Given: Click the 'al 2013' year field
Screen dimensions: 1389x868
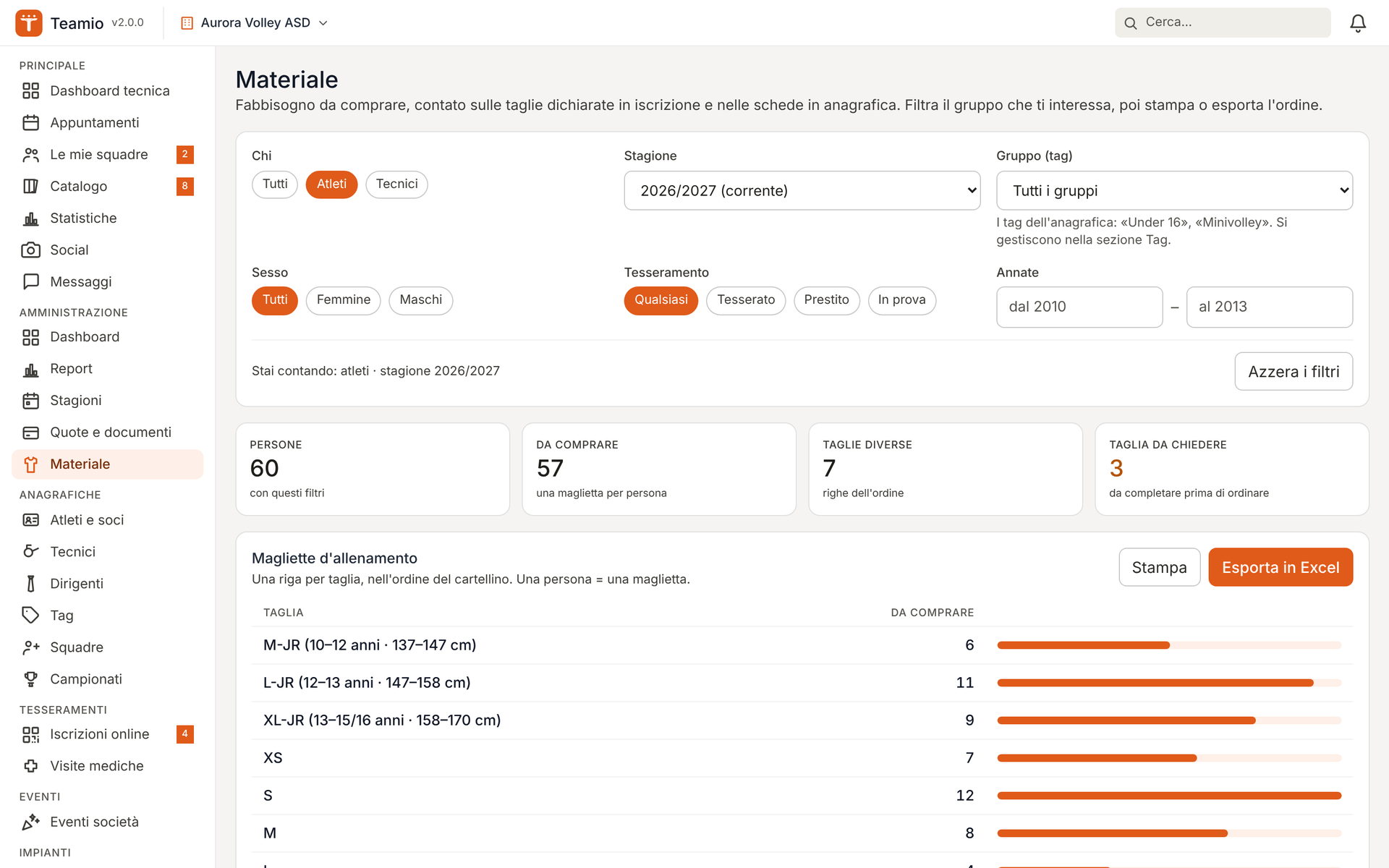Looking at the screenshot, I should click(1270, 307).
